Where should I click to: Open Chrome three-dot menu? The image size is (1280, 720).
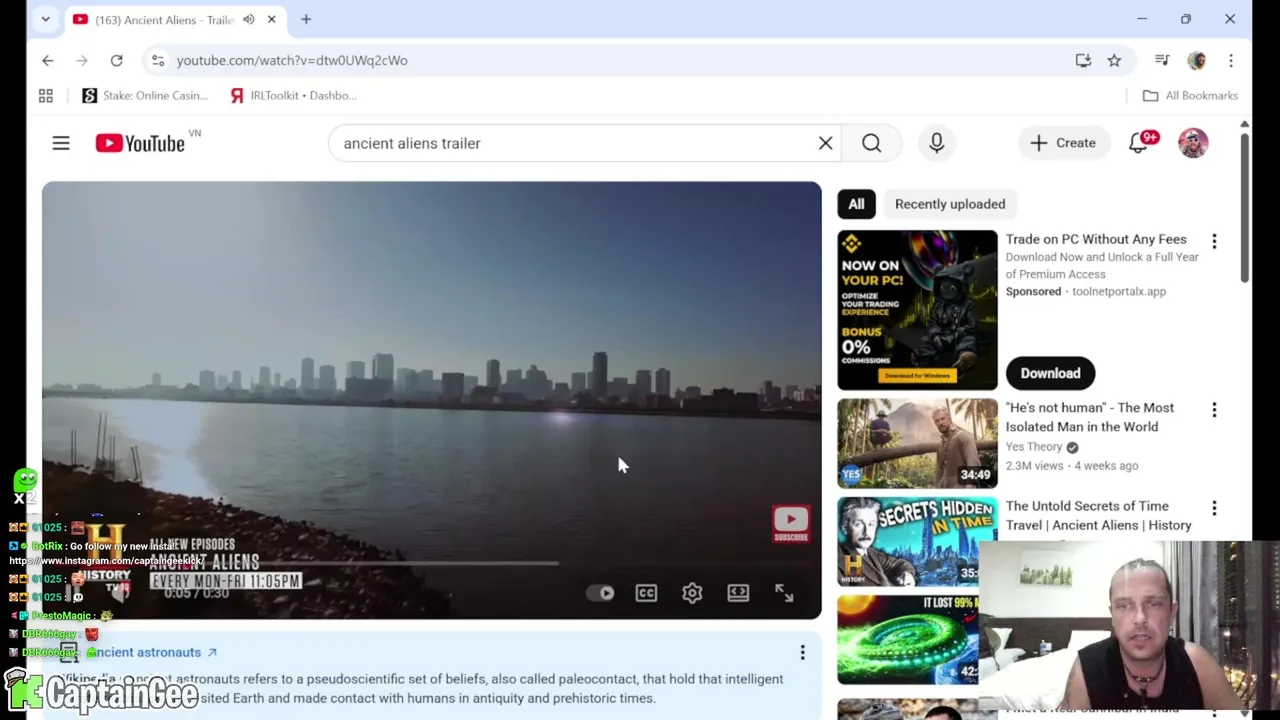coord(1231,60)
